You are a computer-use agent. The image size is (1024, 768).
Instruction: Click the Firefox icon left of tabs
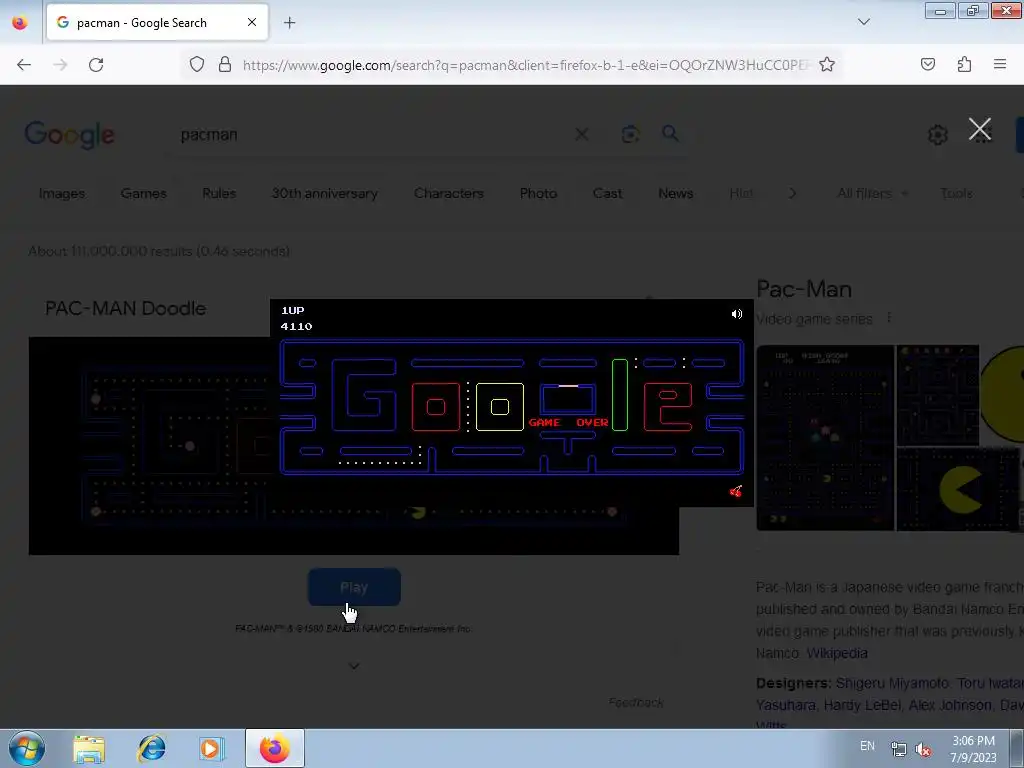pos(20,23)
